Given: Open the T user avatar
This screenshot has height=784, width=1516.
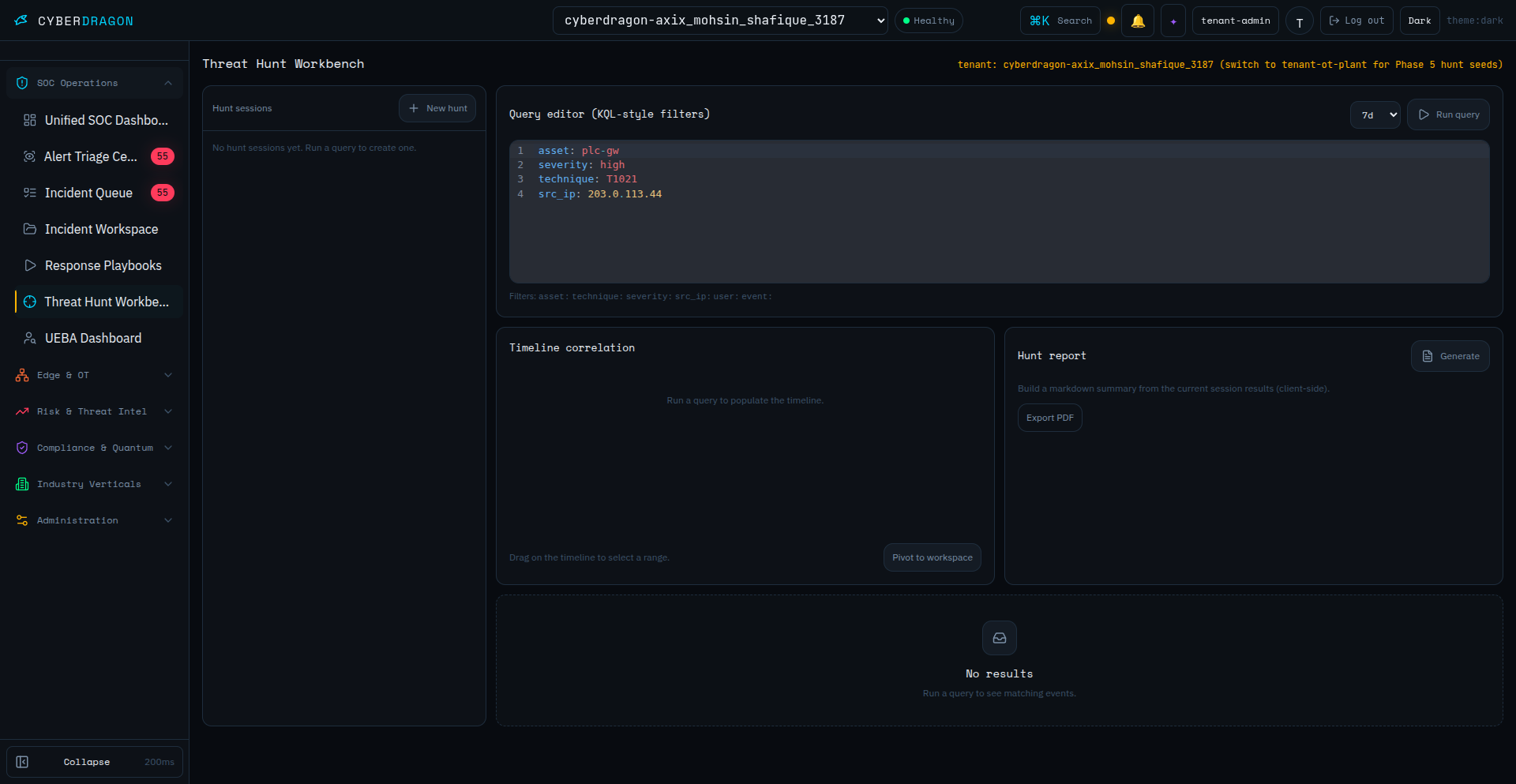Looking at the screenshot, I should tap(1300, 21).
